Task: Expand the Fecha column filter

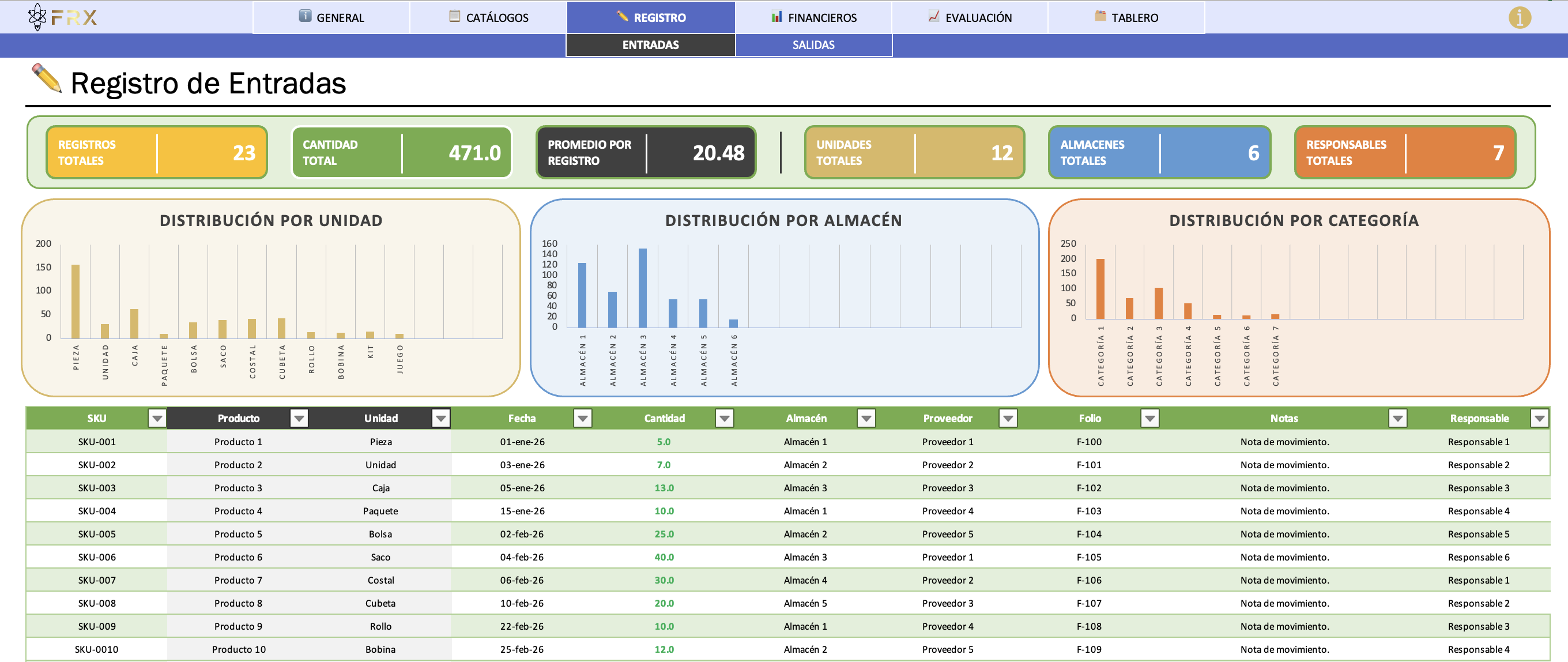Action: click(x=582, y=419)
